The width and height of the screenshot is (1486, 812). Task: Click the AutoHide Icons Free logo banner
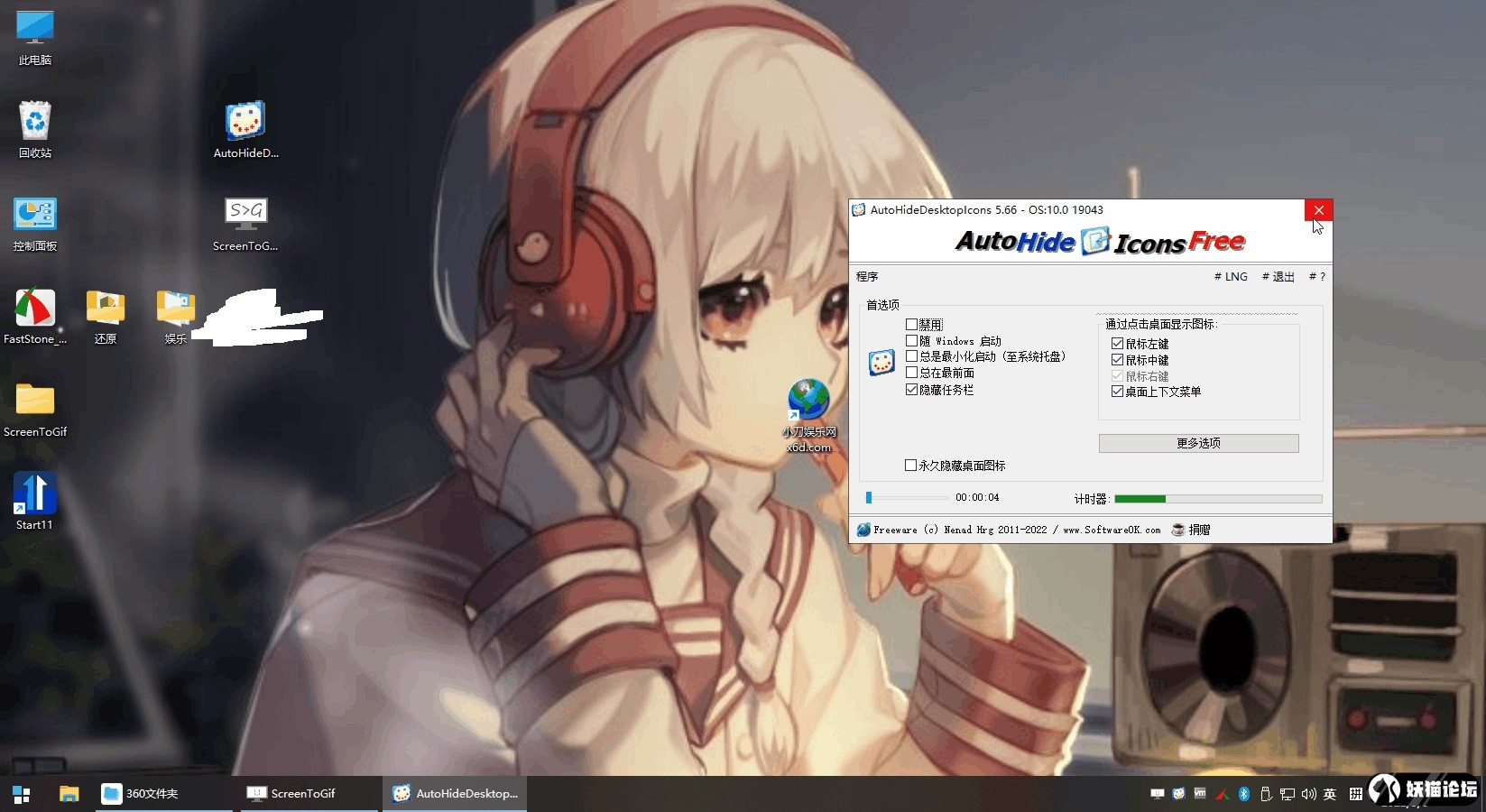1099,241
